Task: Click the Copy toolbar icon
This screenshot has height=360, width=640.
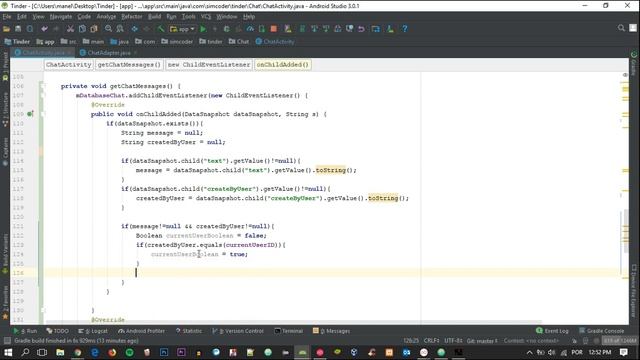Action: tap(82, 29)
